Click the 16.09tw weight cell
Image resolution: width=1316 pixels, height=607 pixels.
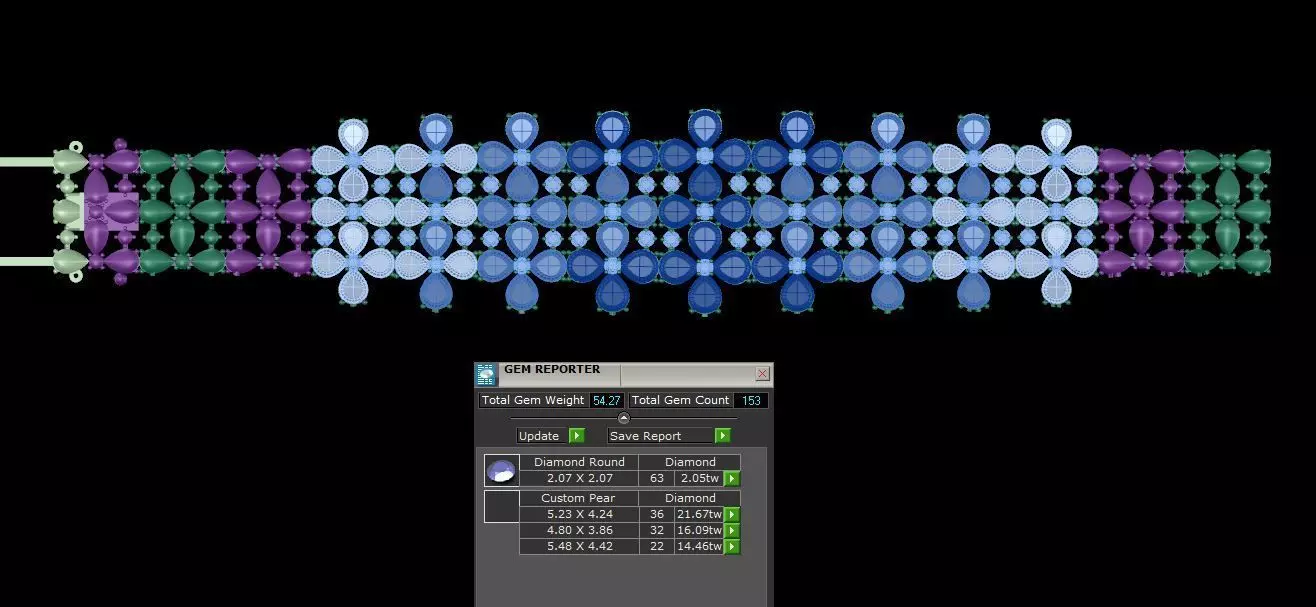(x=699, y=530)
